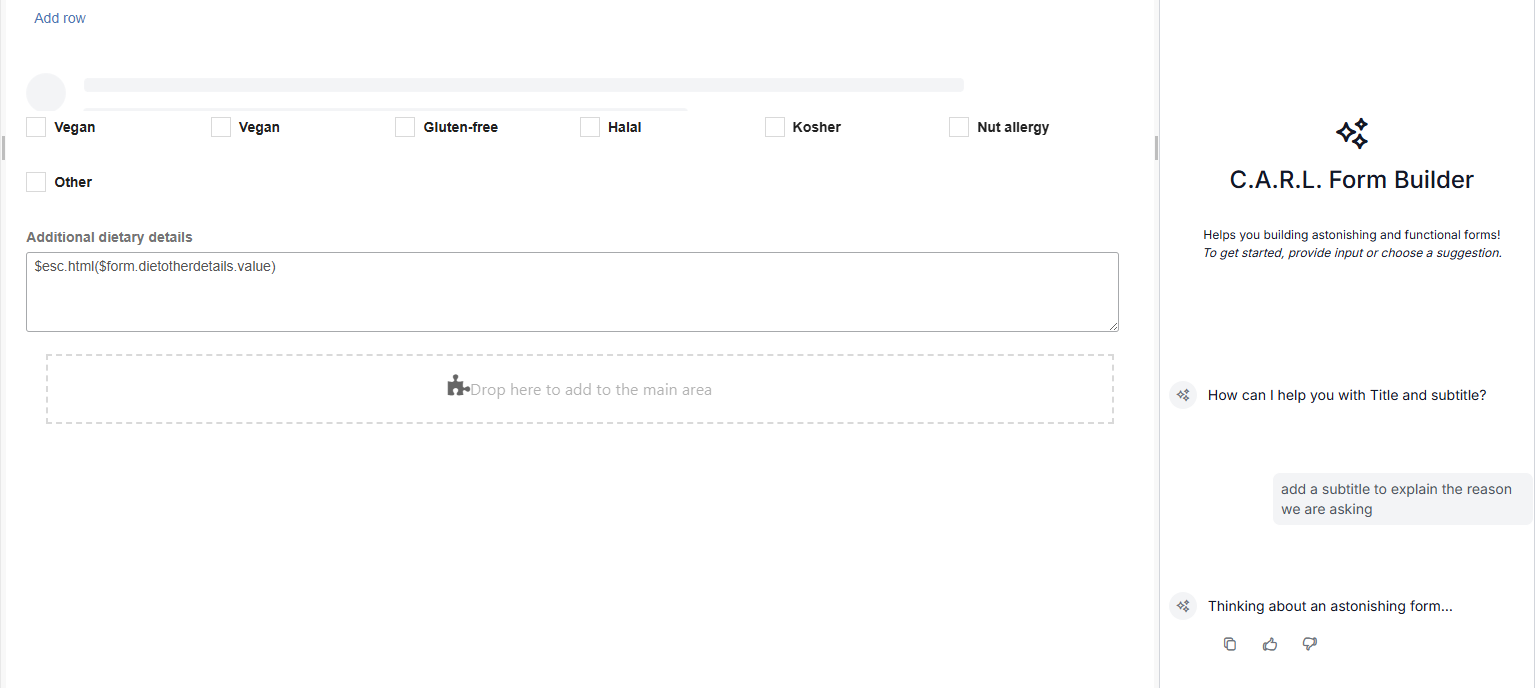Click into Additional dietary details textarea
The width and height of the screenshot is (1538, 688).
(x=572, y=292)
